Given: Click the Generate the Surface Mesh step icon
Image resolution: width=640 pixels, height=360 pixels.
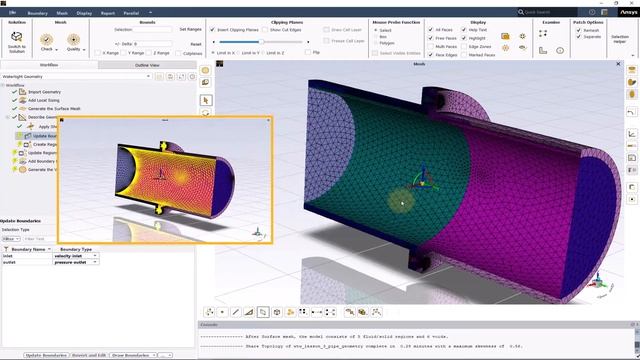Looking at the screenshot, I should [23, 109].
